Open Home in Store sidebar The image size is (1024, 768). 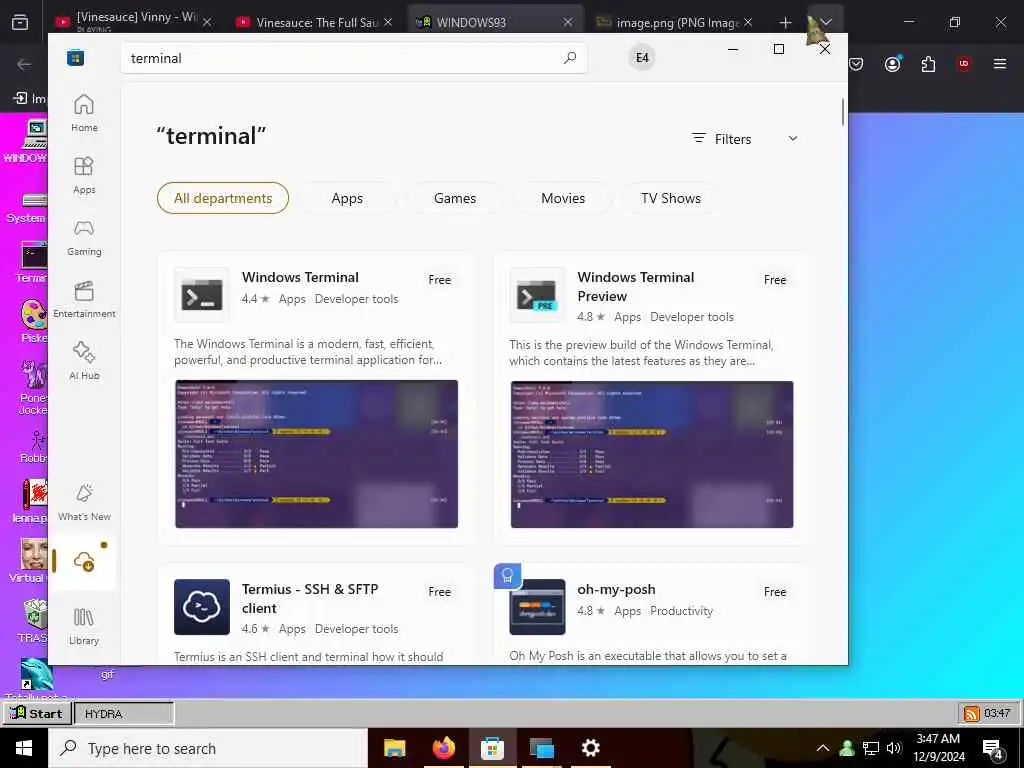tap(84, 113)
